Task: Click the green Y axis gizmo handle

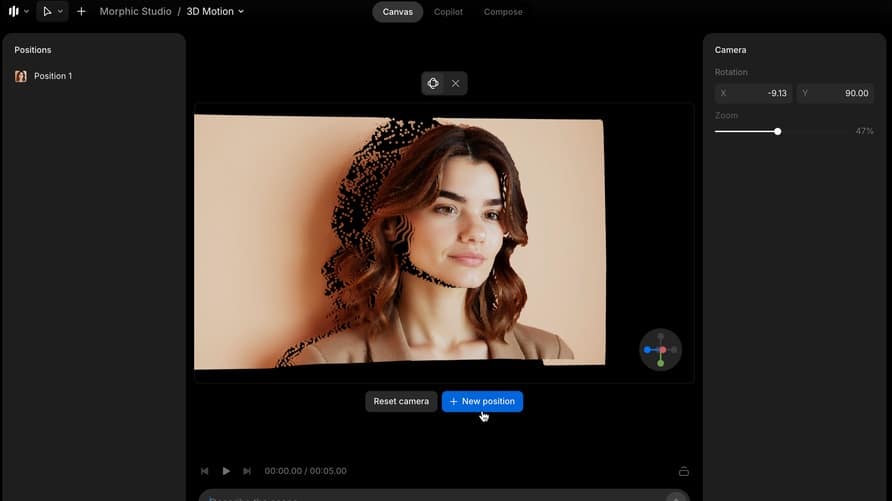Action: 660,363
